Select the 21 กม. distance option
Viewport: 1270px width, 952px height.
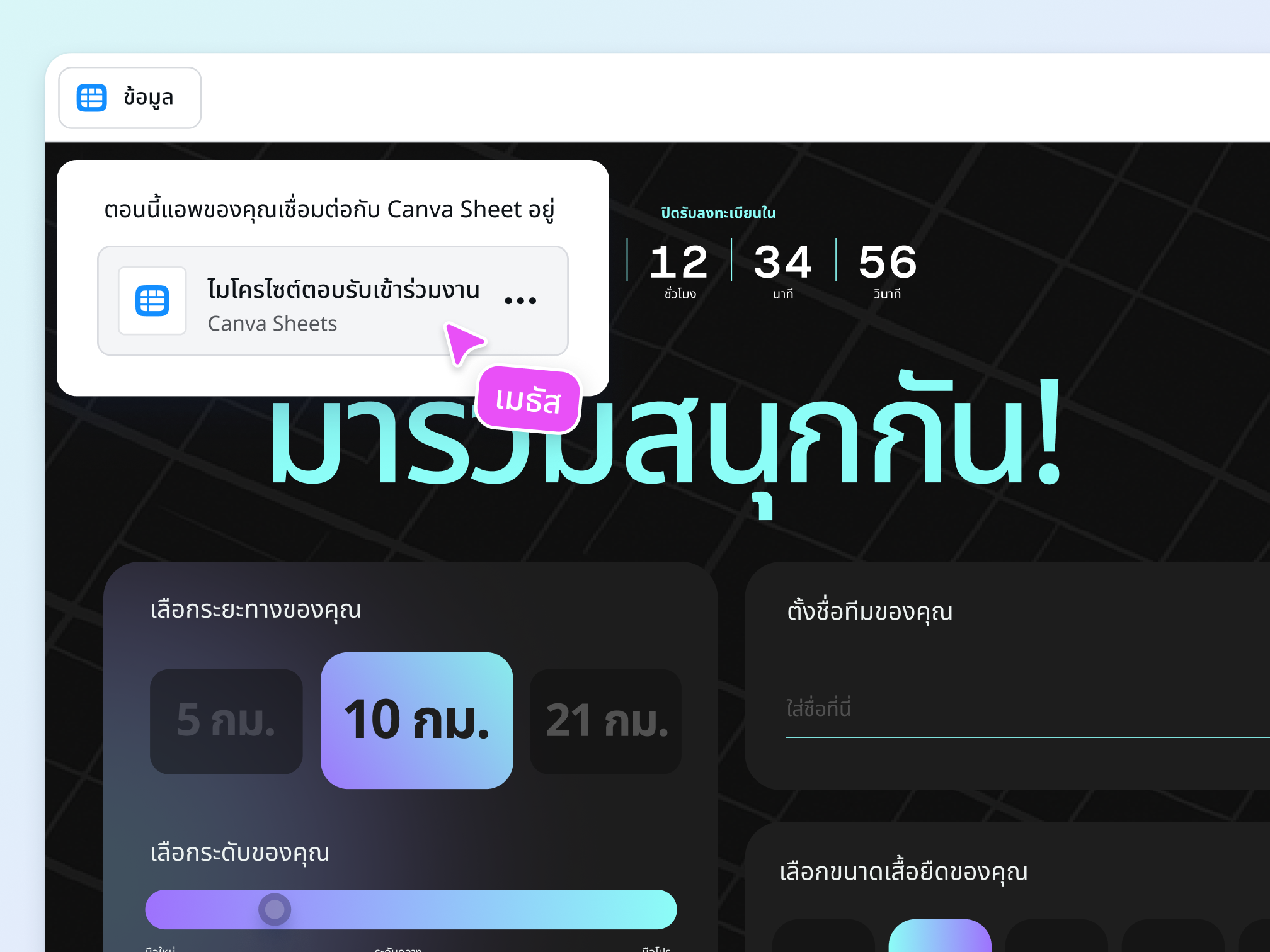pyautogui.click(x=606, y=722)
